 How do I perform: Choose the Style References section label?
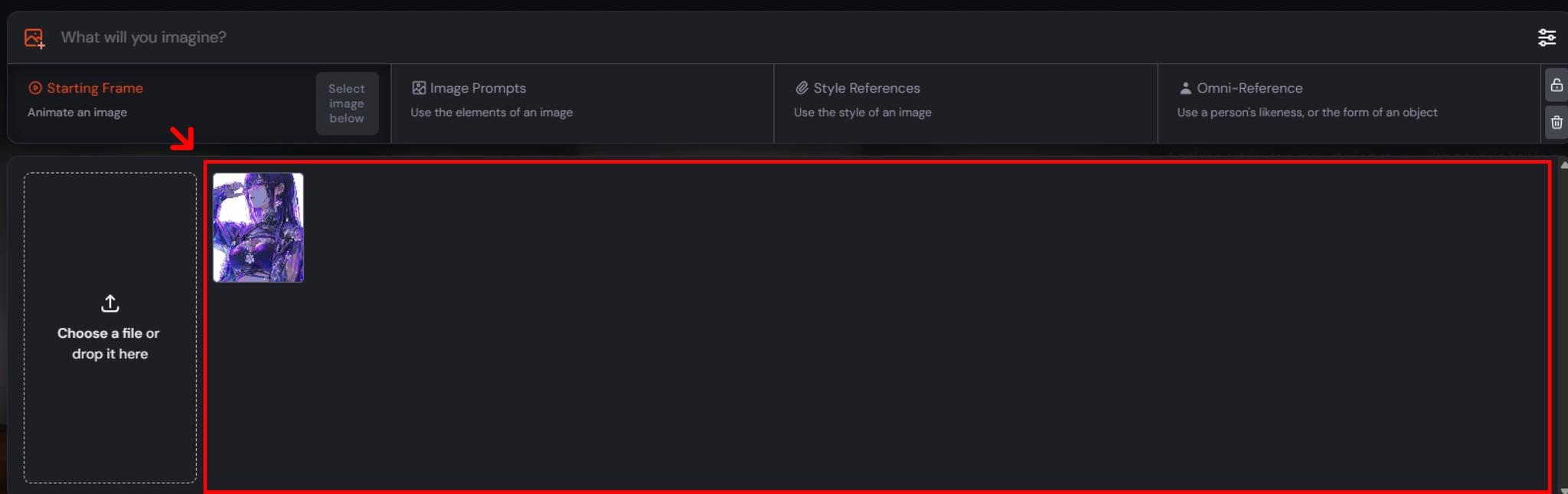tap(867, 88)
